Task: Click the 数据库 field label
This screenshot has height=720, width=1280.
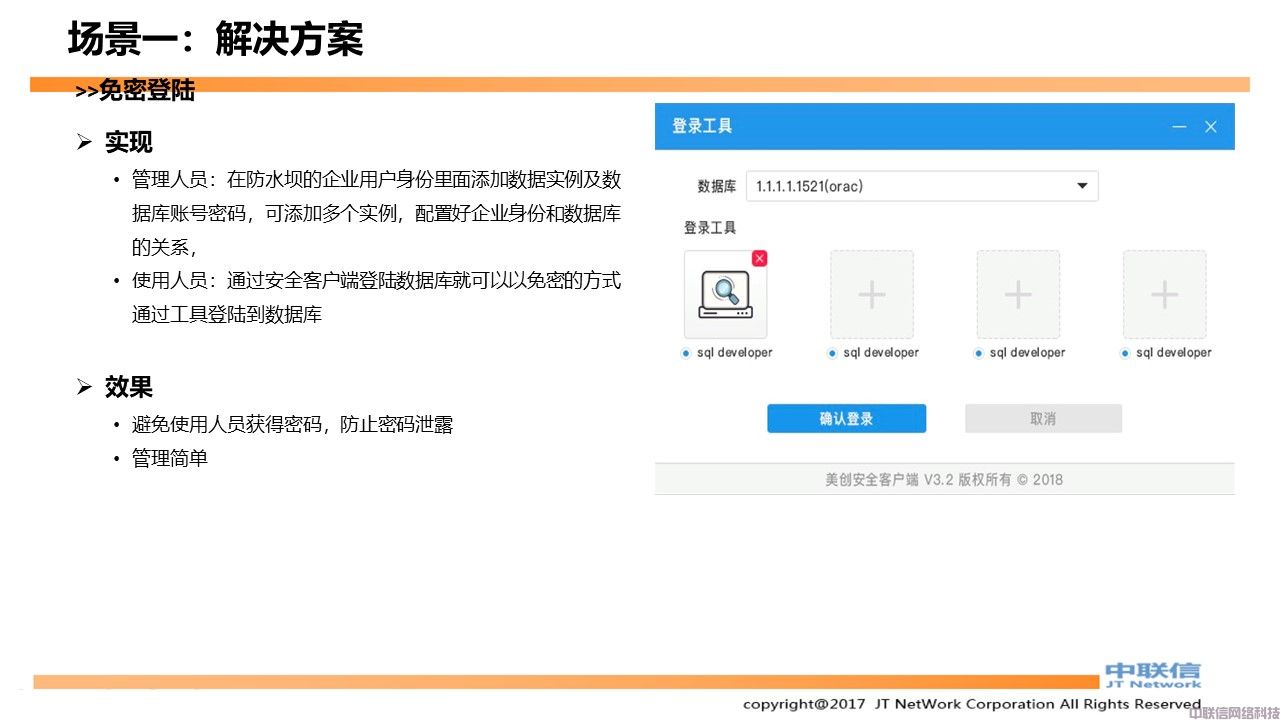Action: click(717, 187)
